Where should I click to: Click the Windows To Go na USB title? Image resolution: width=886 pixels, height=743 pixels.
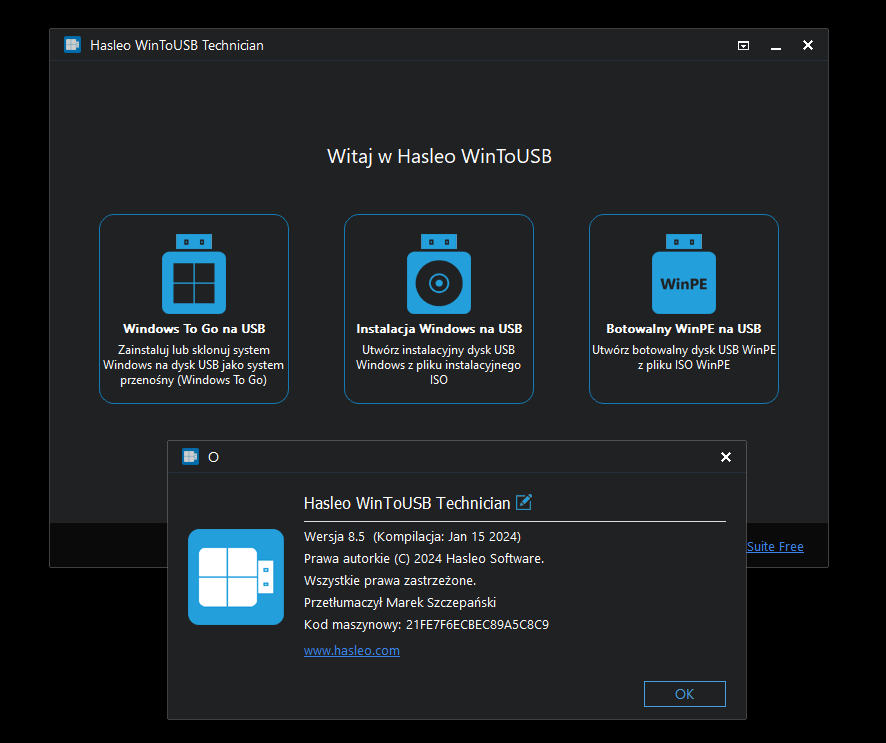pyautogui.click(x=194, y=329)
